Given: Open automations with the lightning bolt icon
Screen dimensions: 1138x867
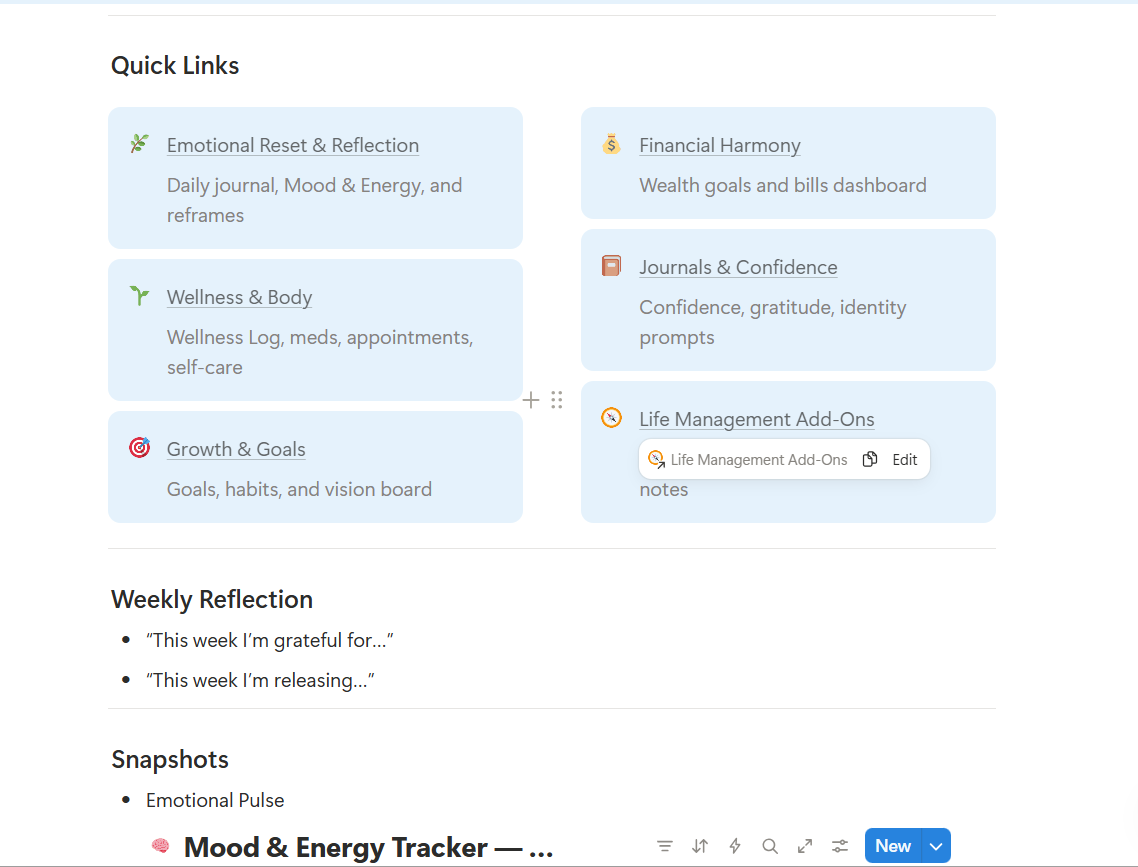Looking at the screenshot, I should pyautogui.click(x=735, y=846).
